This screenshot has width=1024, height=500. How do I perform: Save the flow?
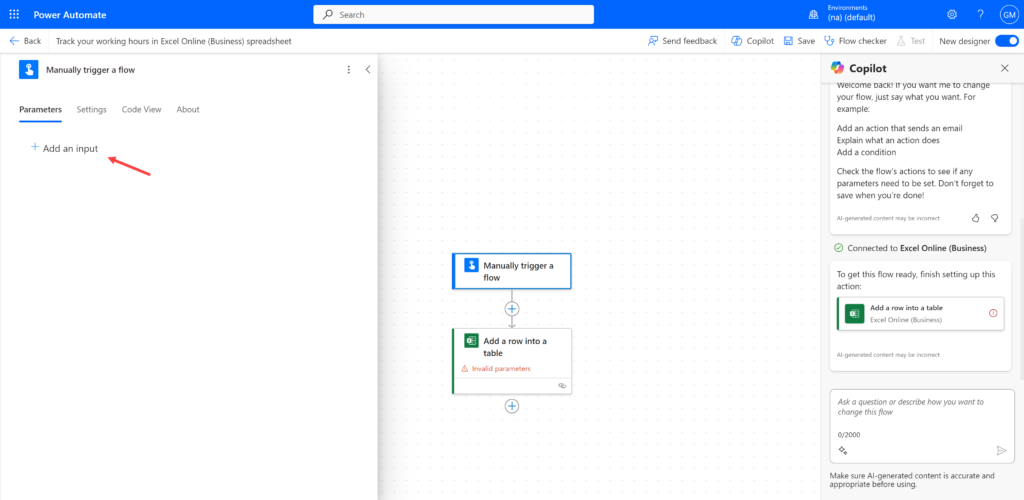(x=799, y=40)
